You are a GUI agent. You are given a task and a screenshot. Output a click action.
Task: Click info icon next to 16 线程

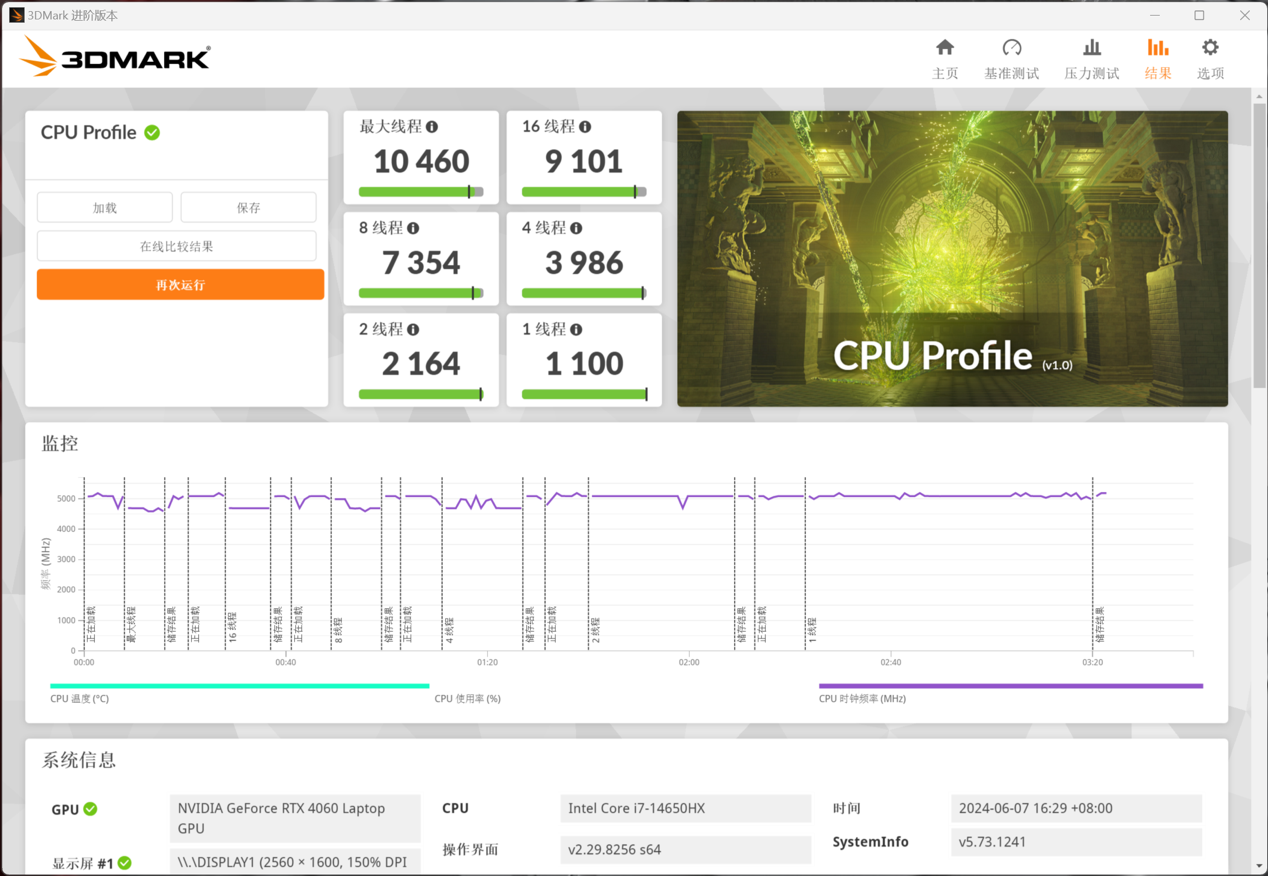tap(585, 127)
